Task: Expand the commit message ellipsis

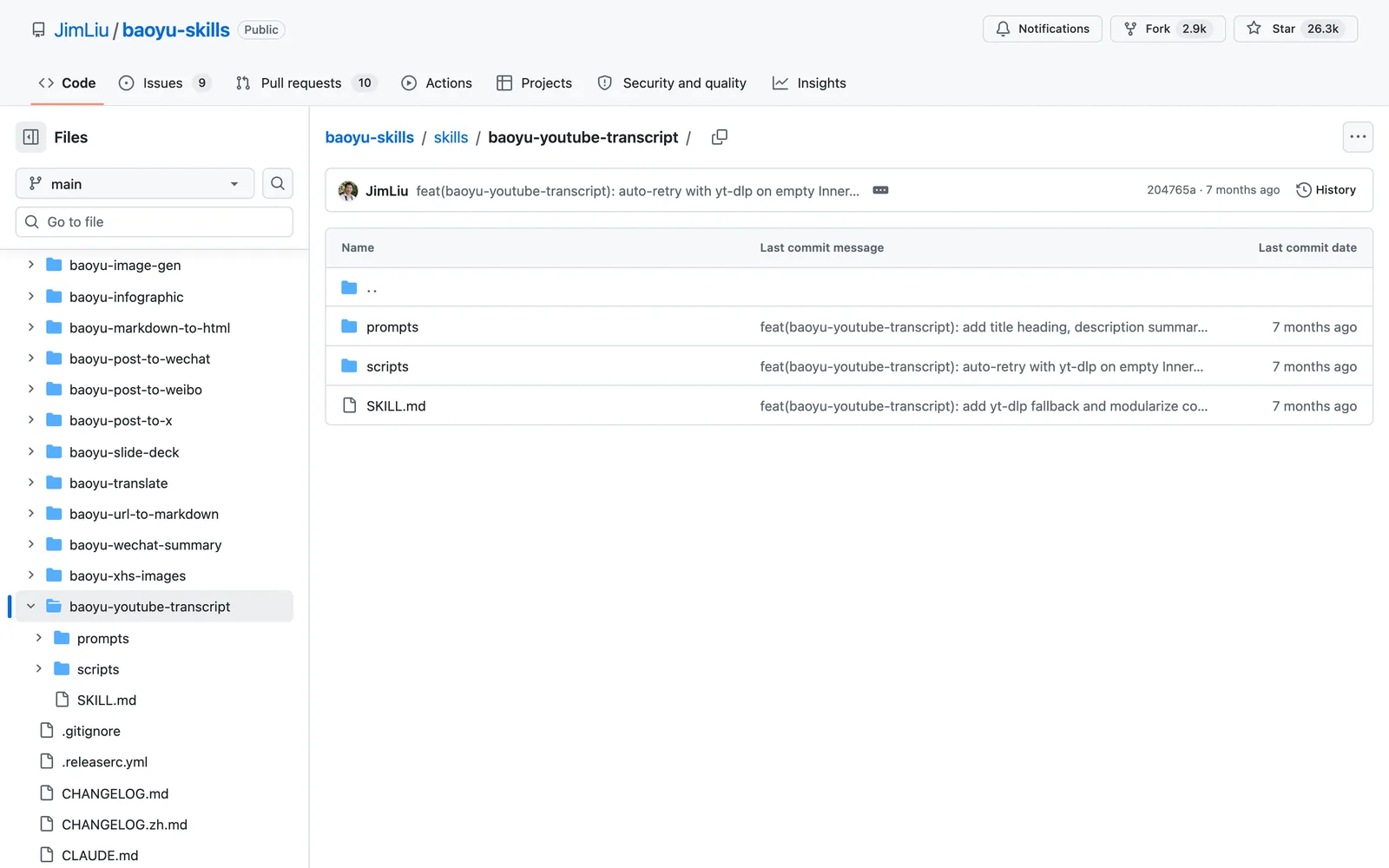Action: (x=880, y=190)
